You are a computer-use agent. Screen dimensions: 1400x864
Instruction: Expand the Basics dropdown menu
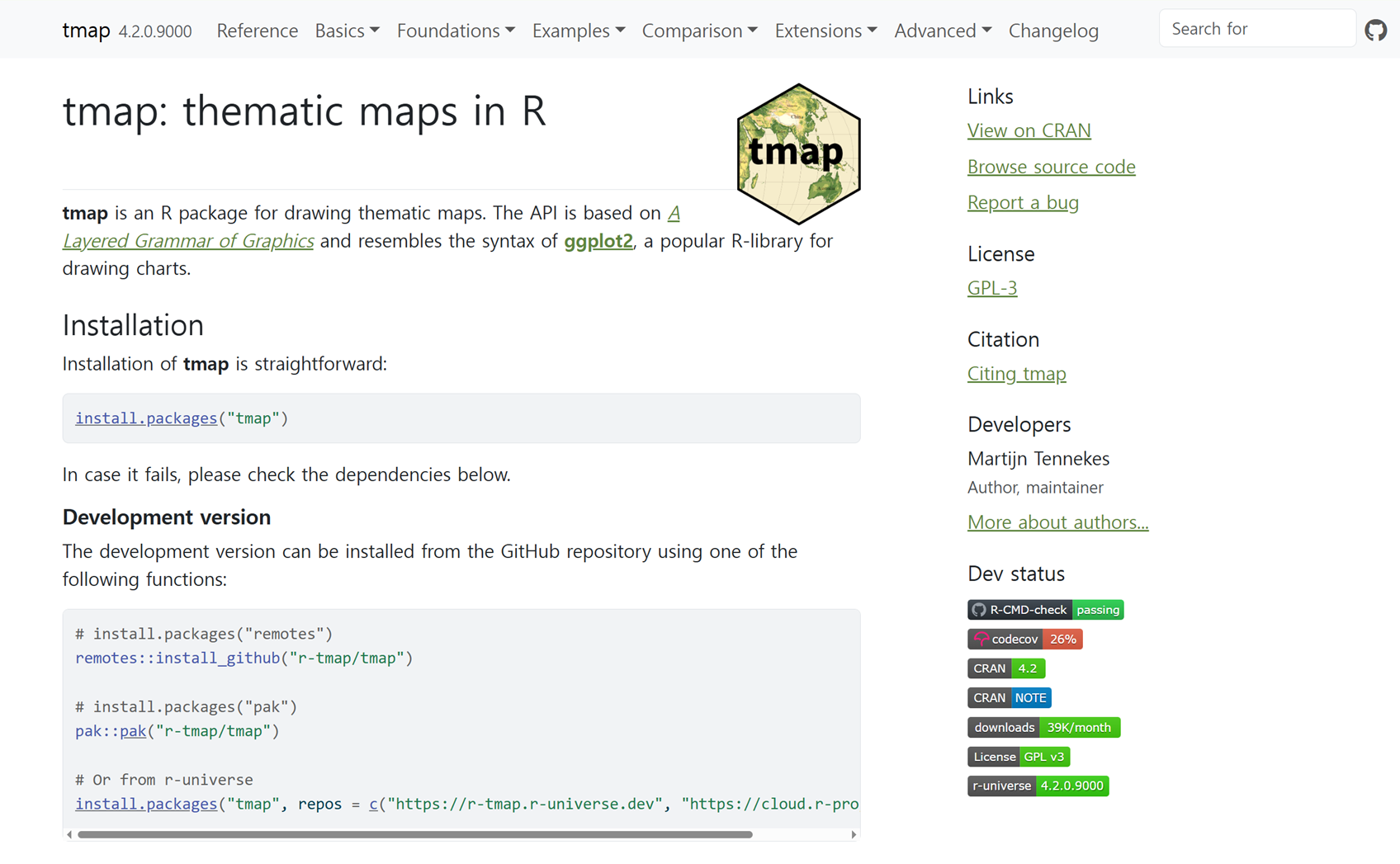pyautogui.click(x=347, y=31)
